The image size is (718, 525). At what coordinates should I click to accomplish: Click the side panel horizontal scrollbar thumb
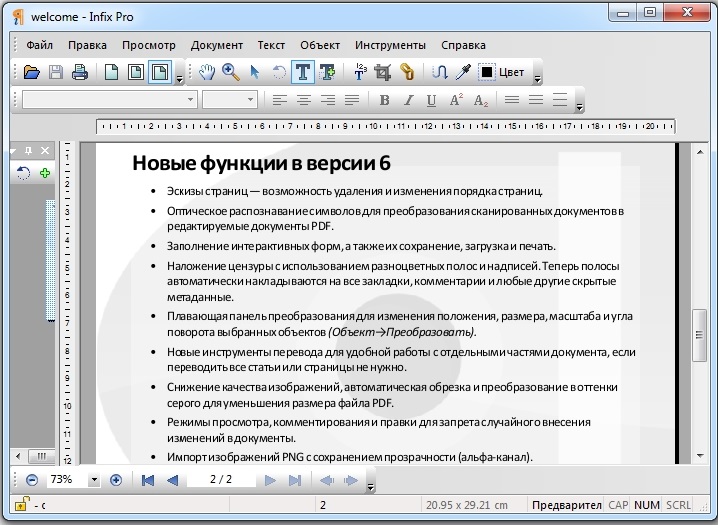click(41, 456)
